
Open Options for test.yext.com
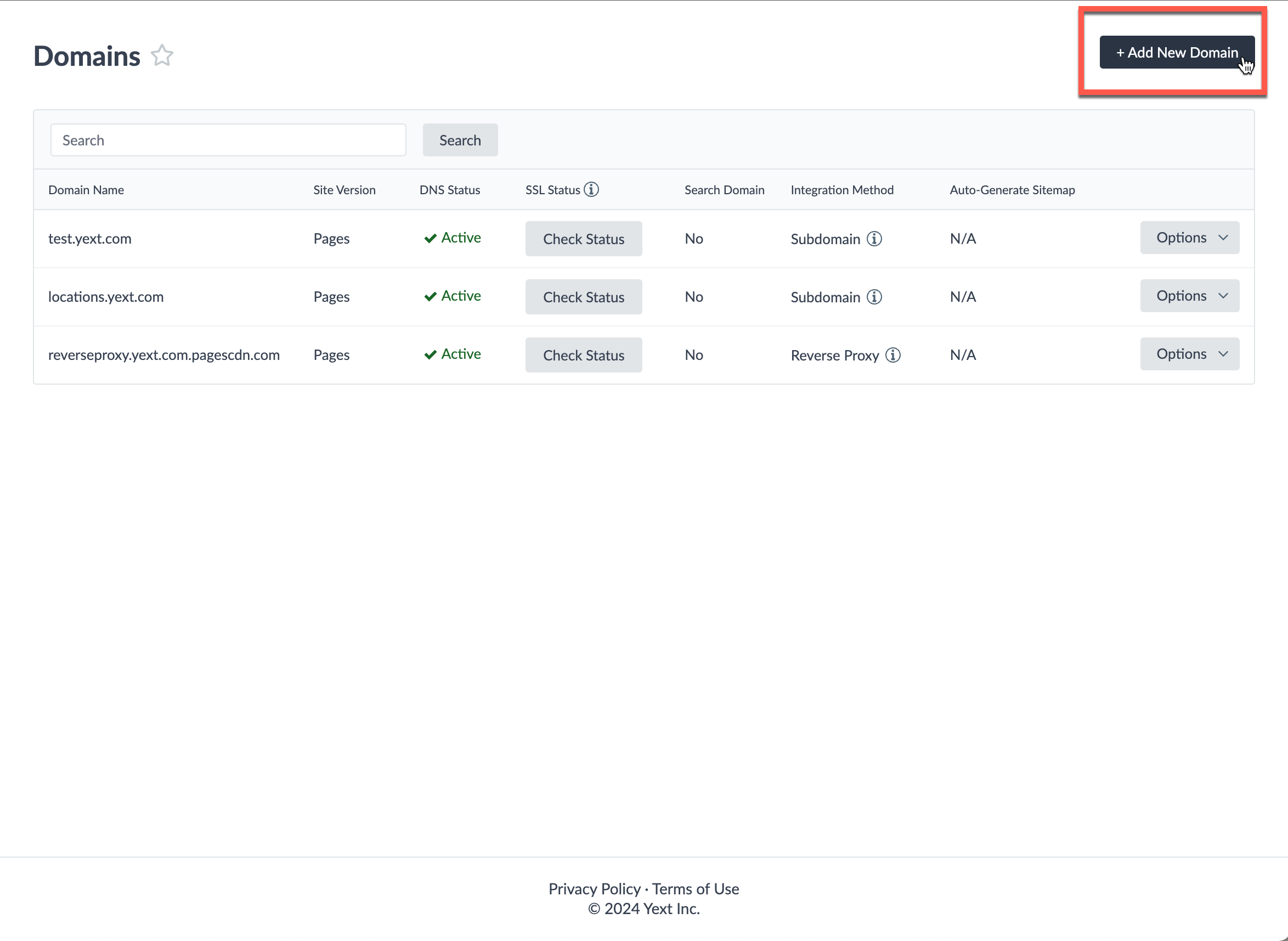1189,238
